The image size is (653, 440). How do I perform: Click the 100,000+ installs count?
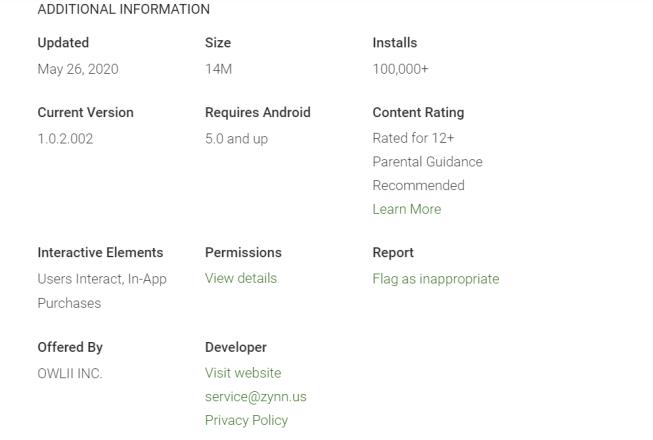click(400, 69)
